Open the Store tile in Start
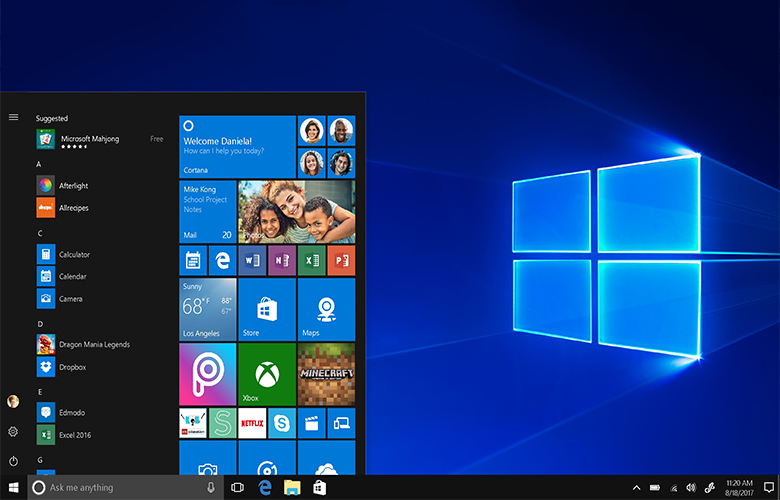The width and height of the screenshot is (780, 500). pos(267,309)
